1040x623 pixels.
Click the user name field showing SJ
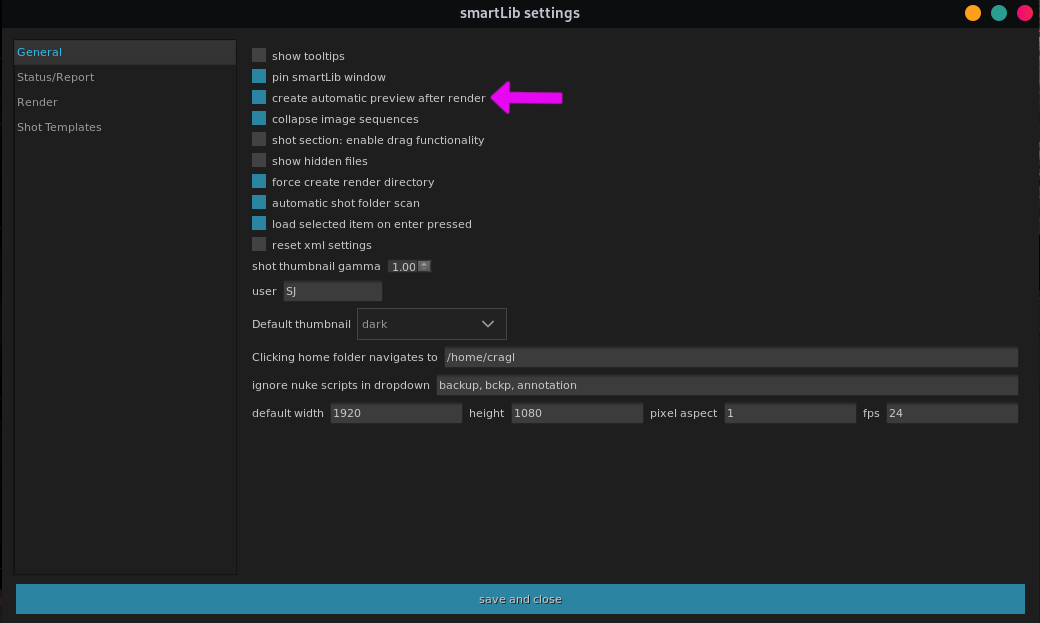pyautogui.click(x=332, y=291)
